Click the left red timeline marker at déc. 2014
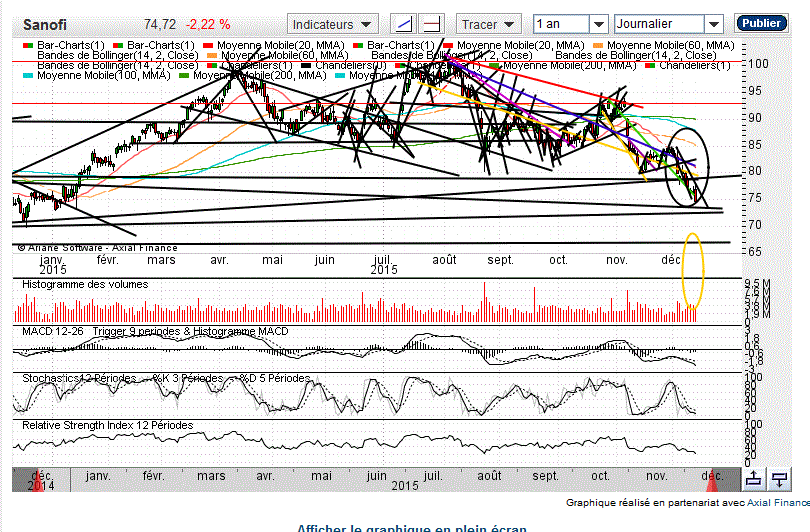 (x=38, y=483)
